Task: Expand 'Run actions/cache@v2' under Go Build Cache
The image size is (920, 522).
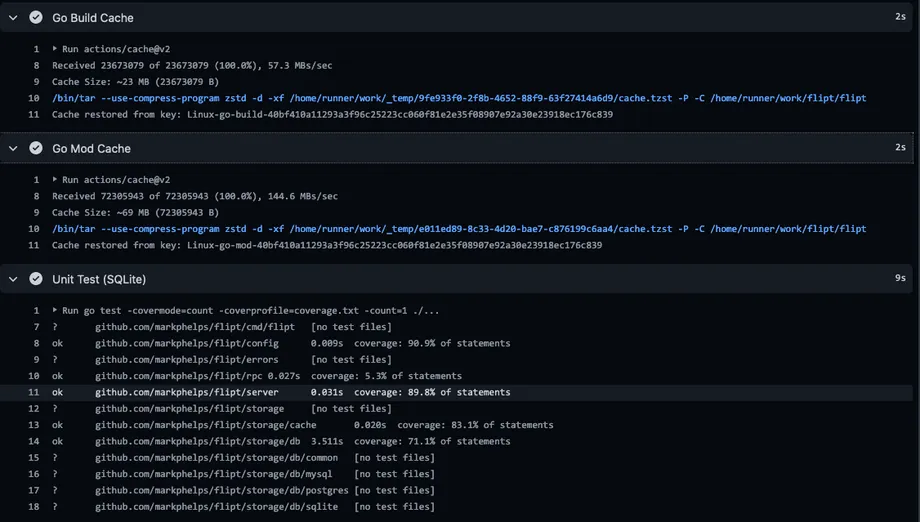Action: point(55,49)
